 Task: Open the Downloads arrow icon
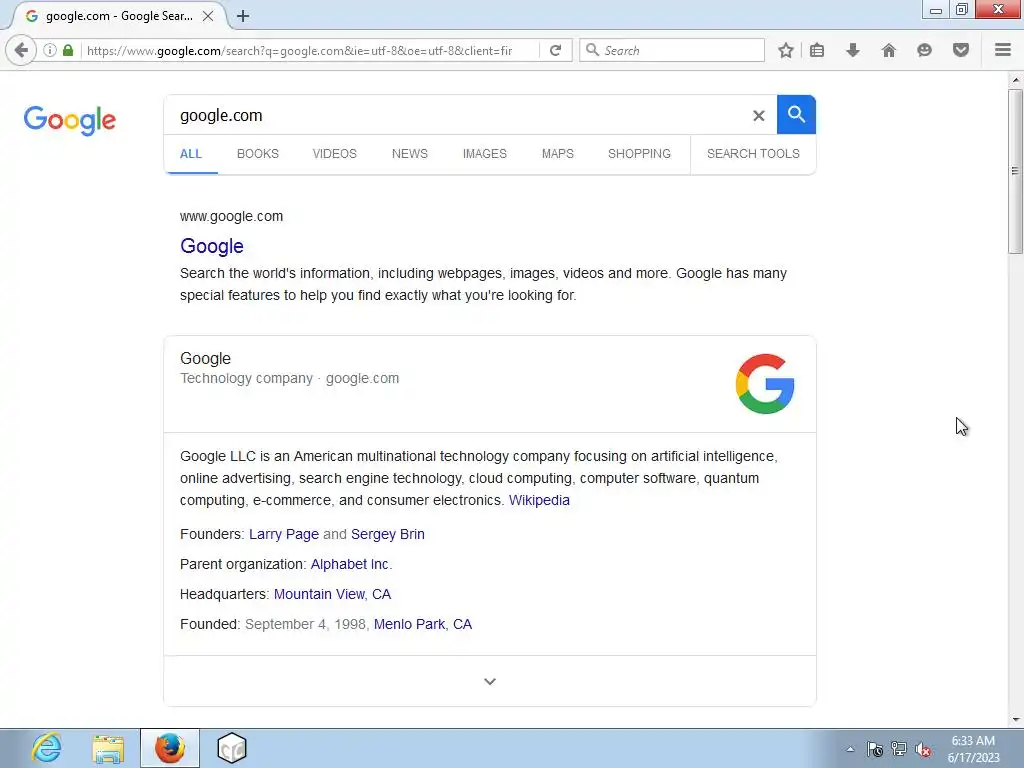click(853, 50)
